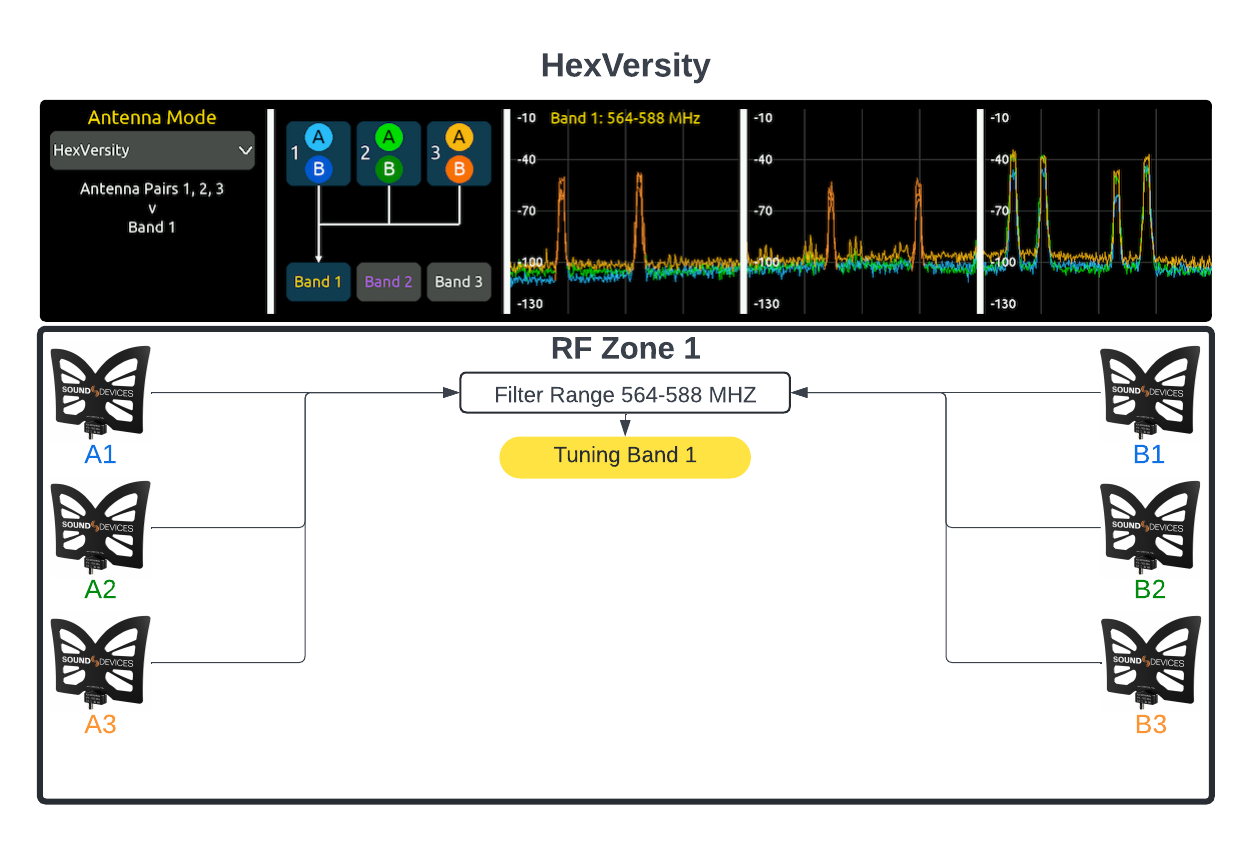Choose the Band 3 button
The image size is (1252, 842).
pyautogui.click(x=459, y=282)
